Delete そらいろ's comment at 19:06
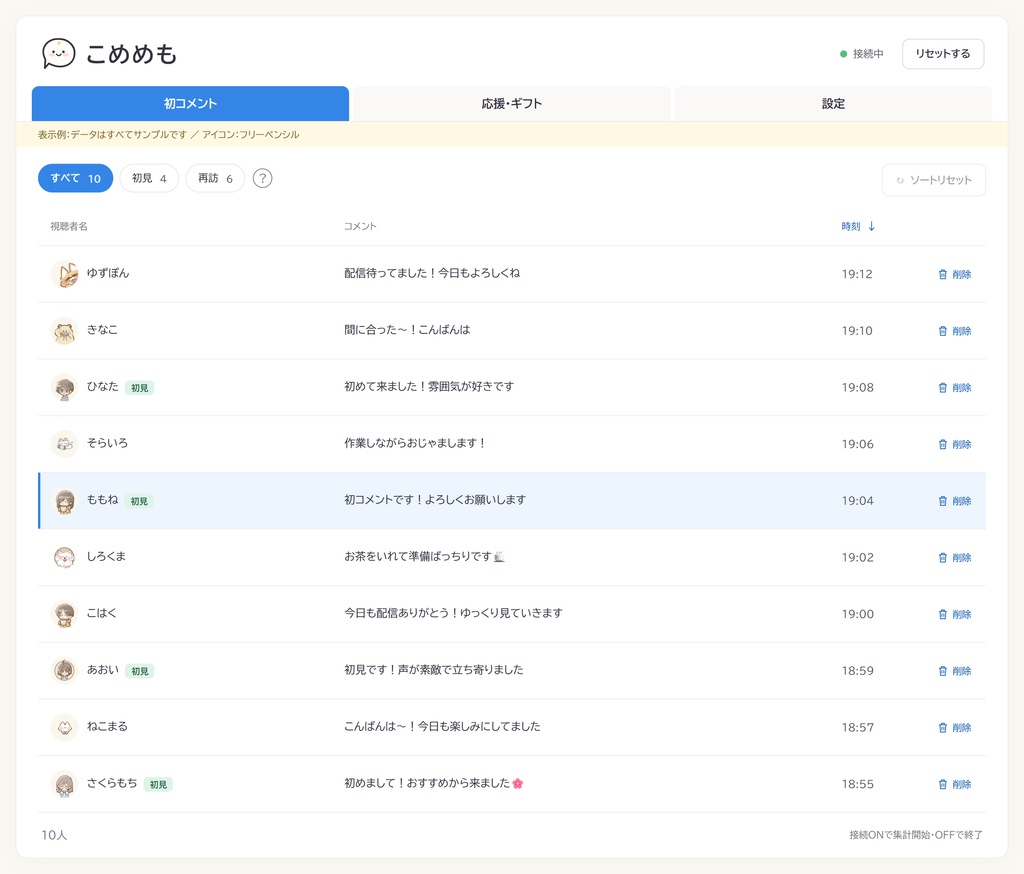This screenshot has height=874, width=1024. tap(955, 444)
